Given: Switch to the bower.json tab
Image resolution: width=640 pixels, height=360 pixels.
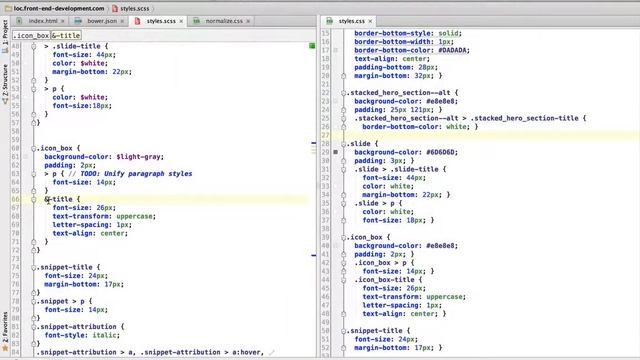Looking at the screenshot, I should click(102, 21).
